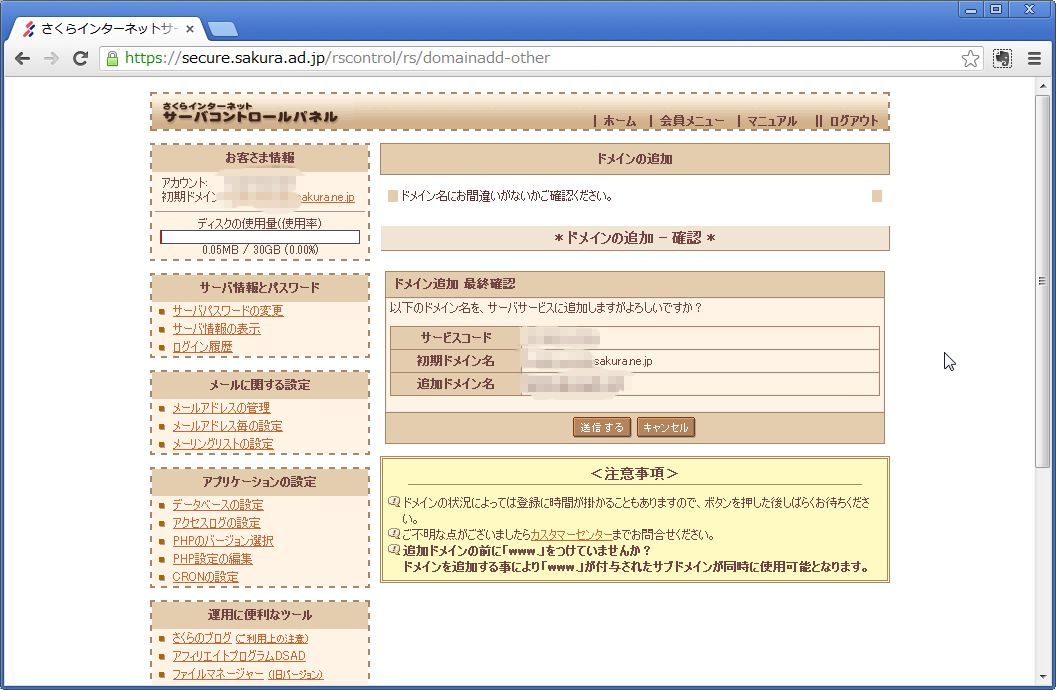This screenshot has width=1056, height=690.
Task: Click the browser forward arrow
Action: tap(51, 59)
